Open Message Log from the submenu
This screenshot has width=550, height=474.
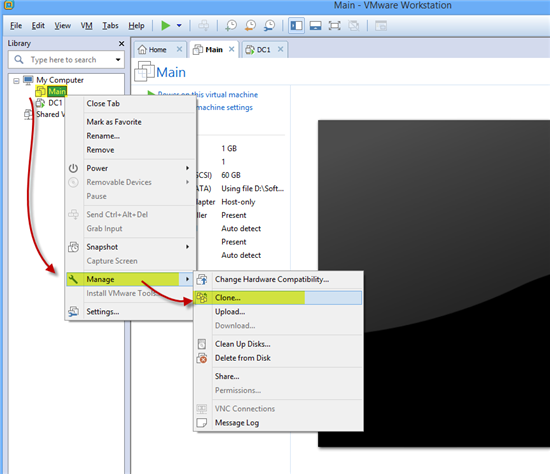[x=278, y=423]
